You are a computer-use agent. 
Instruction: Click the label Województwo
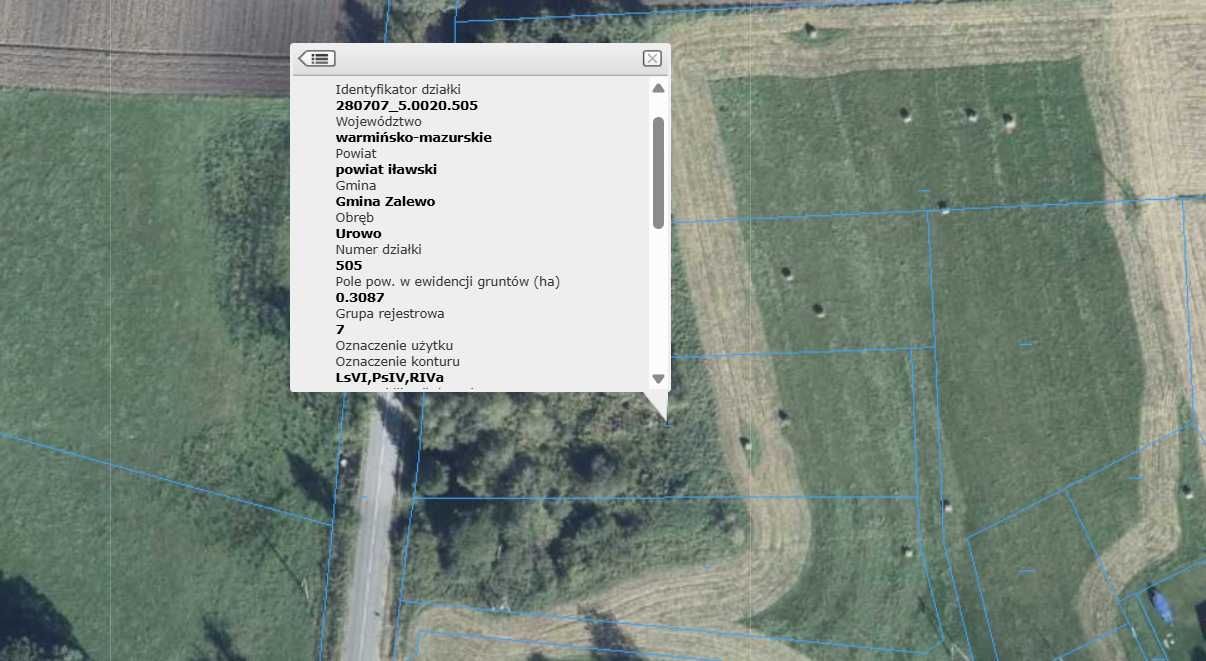point(379,121)
